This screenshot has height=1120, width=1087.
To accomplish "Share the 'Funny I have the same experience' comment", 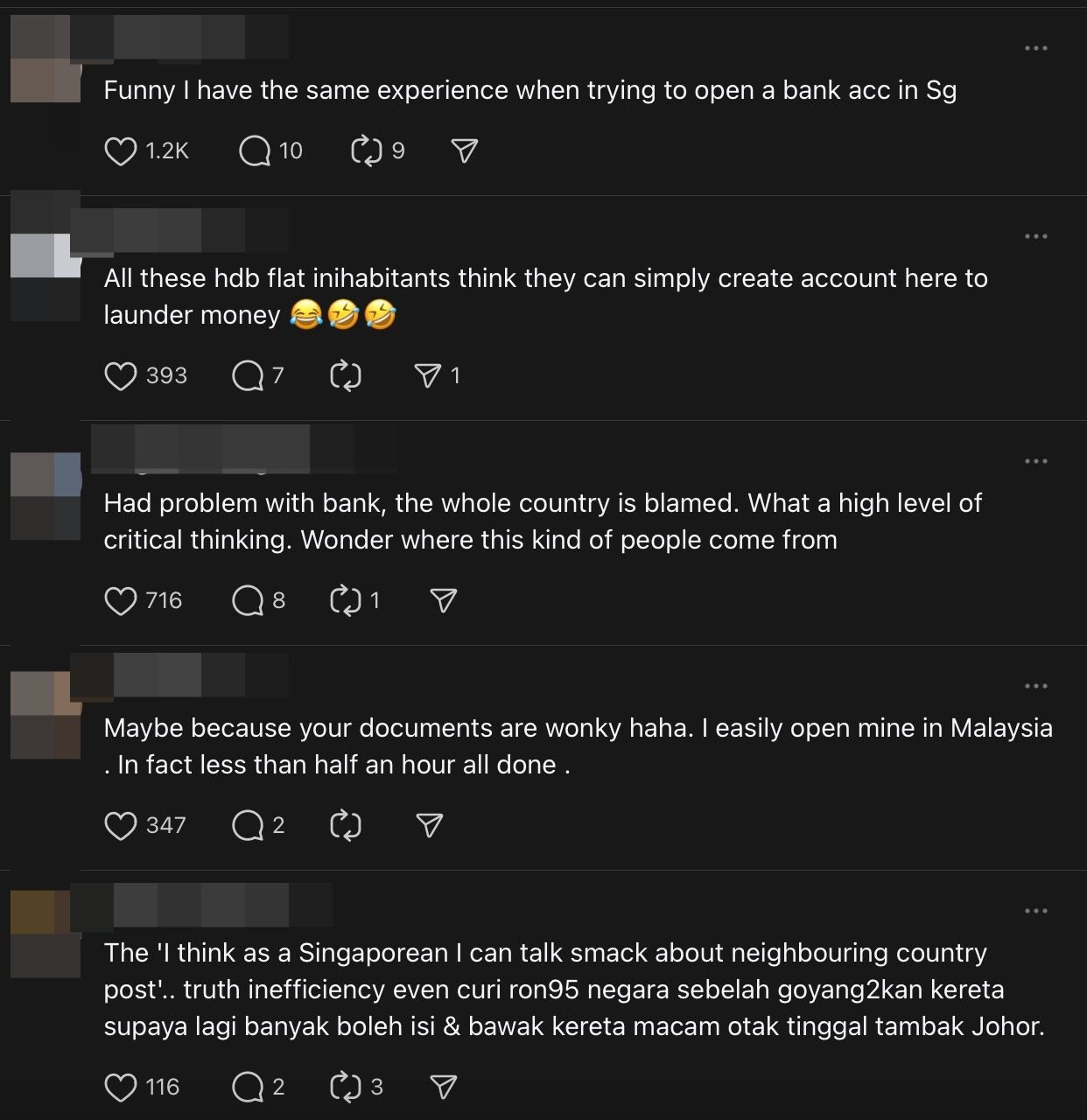I will click(x=464, y=151).
